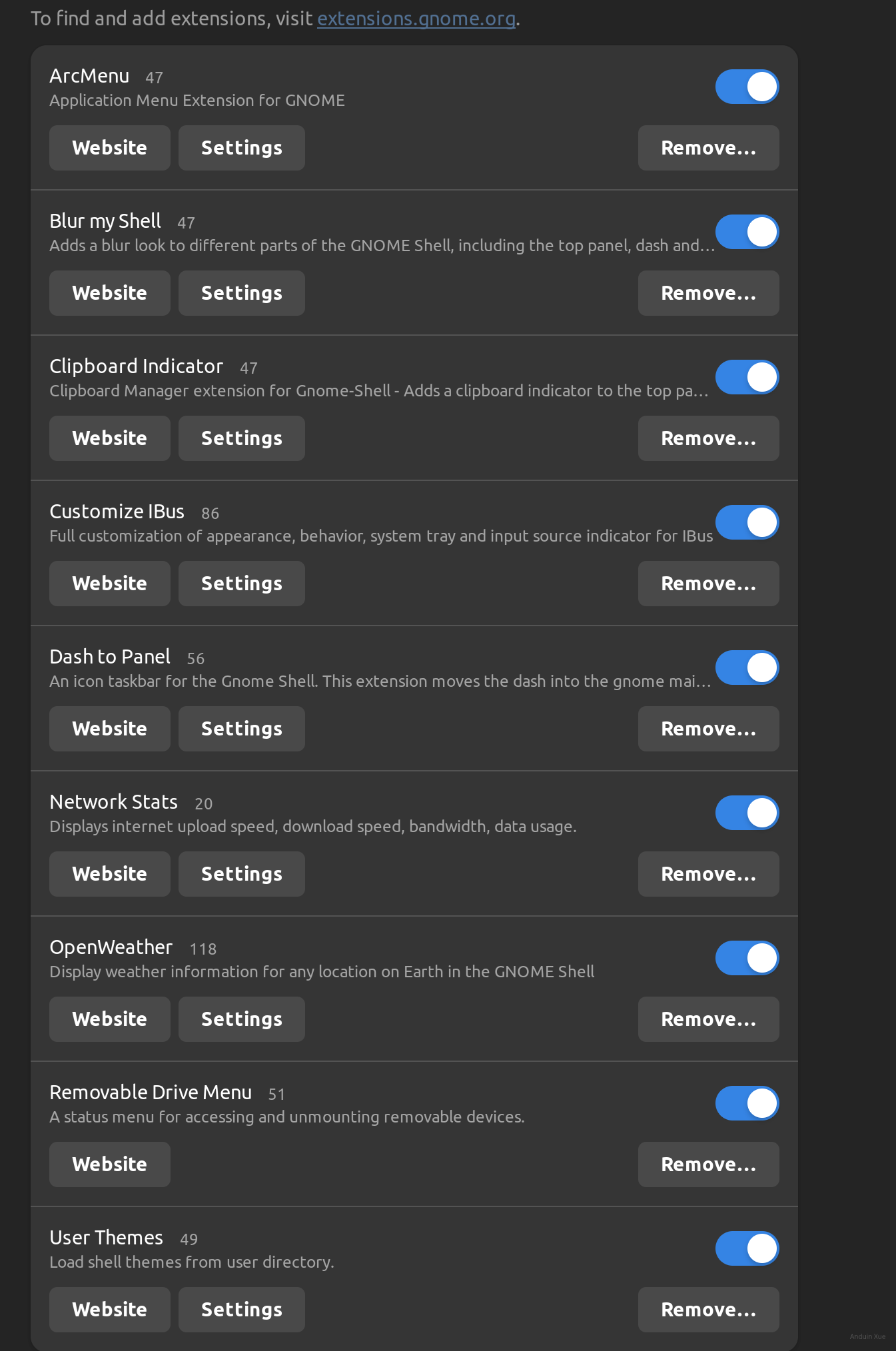
Task: Toggle the User Themes extension
Action: tap(747, 1248)
